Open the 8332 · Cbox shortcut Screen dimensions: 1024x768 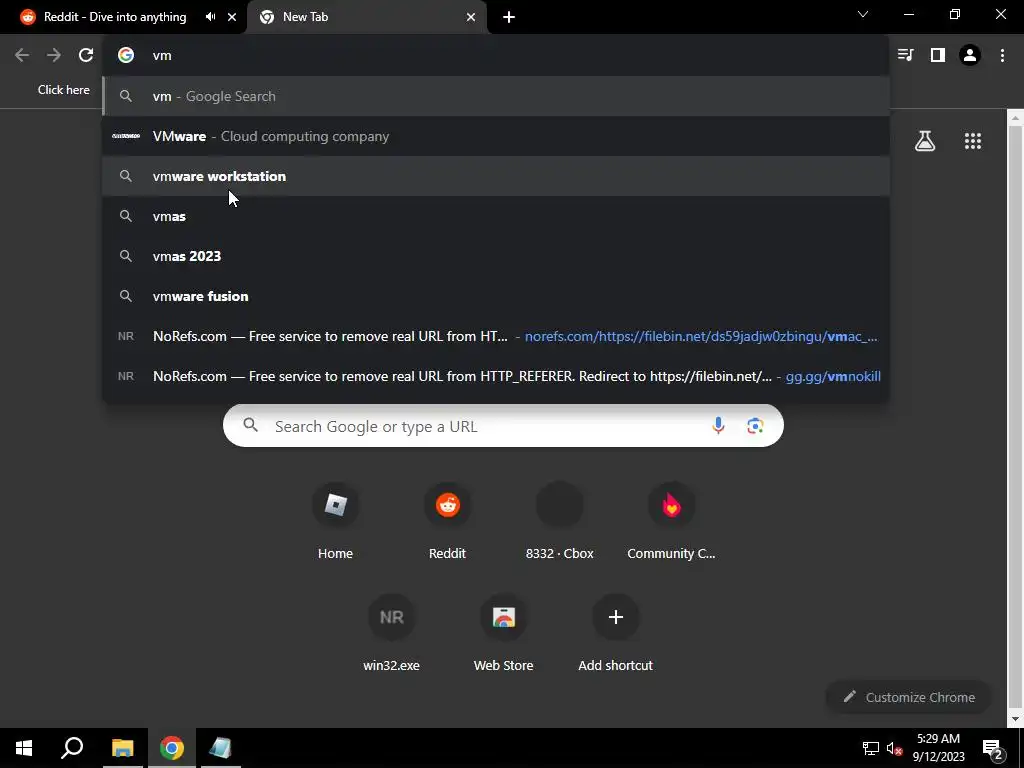tap(560, 521)
